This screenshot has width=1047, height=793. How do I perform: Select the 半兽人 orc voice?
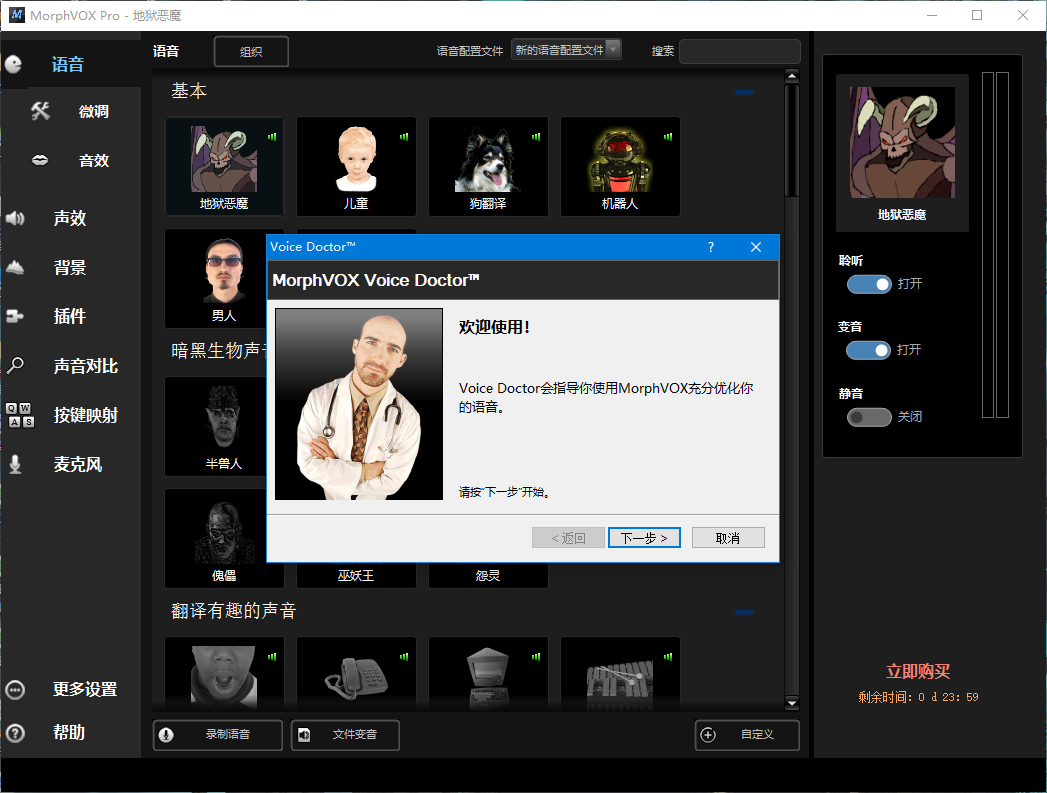216,427
